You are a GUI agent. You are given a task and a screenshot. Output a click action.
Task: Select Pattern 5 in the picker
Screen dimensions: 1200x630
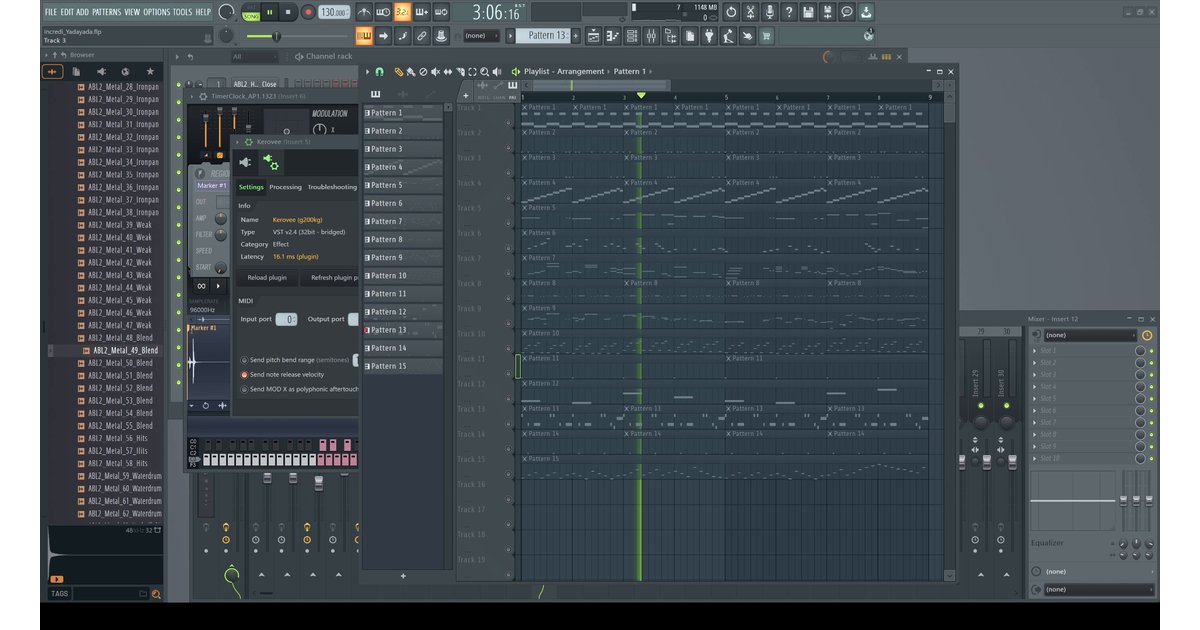tap(403, 186)
